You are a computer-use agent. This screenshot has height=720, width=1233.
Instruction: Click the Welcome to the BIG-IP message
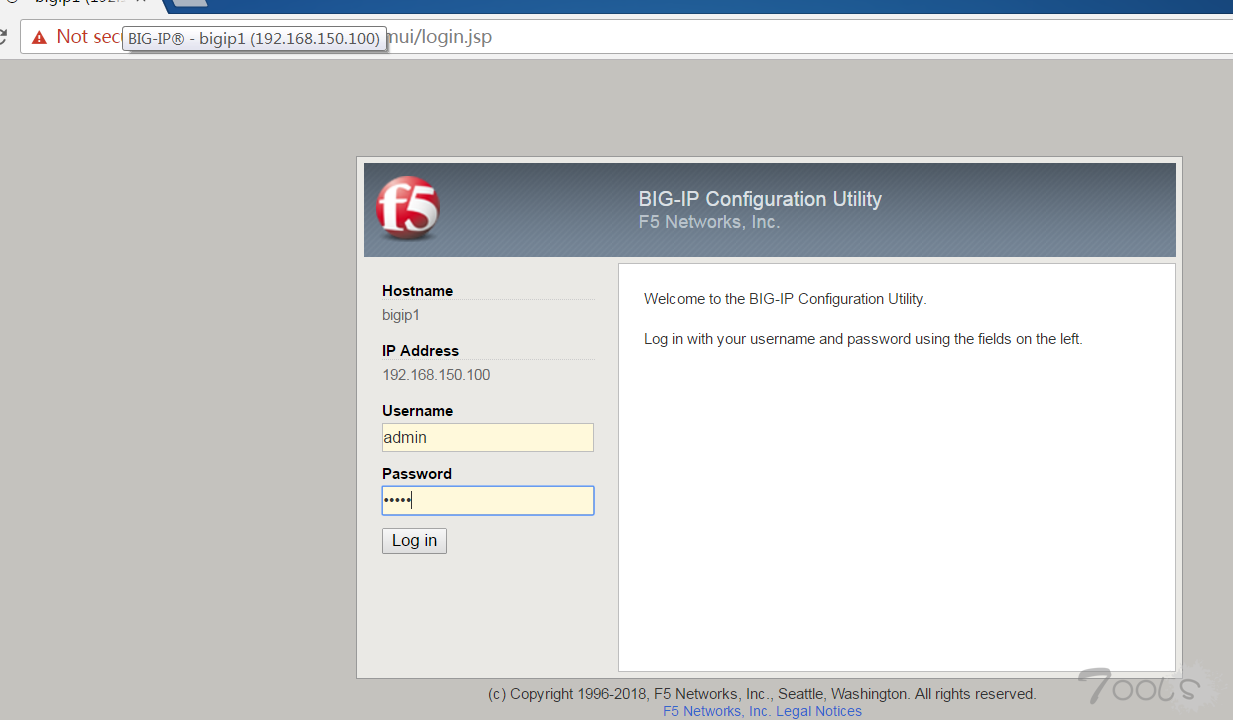pos(785,299)
